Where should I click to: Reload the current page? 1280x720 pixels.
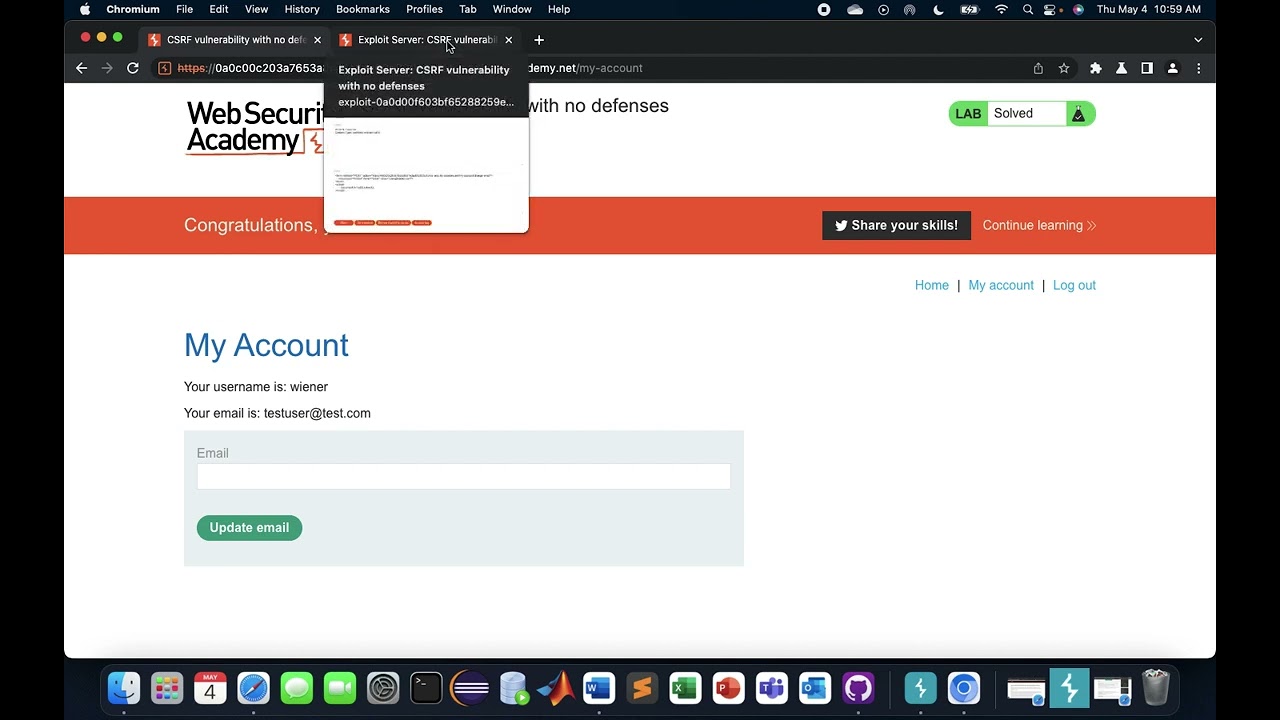tap(132, 68)
